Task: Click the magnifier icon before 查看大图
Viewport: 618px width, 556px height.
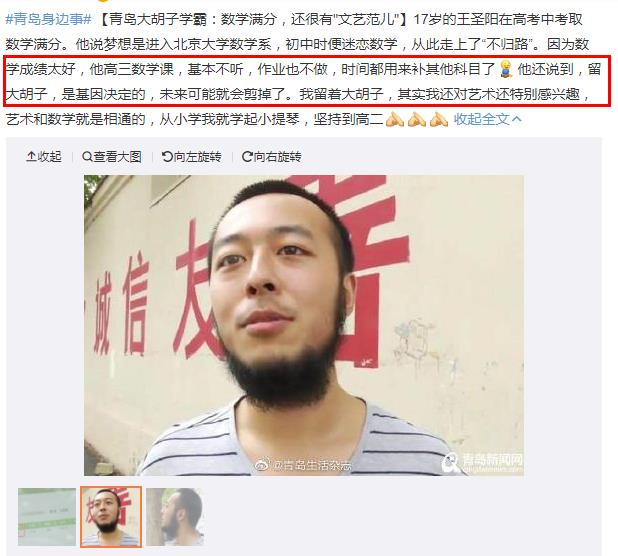Action: 87,157
